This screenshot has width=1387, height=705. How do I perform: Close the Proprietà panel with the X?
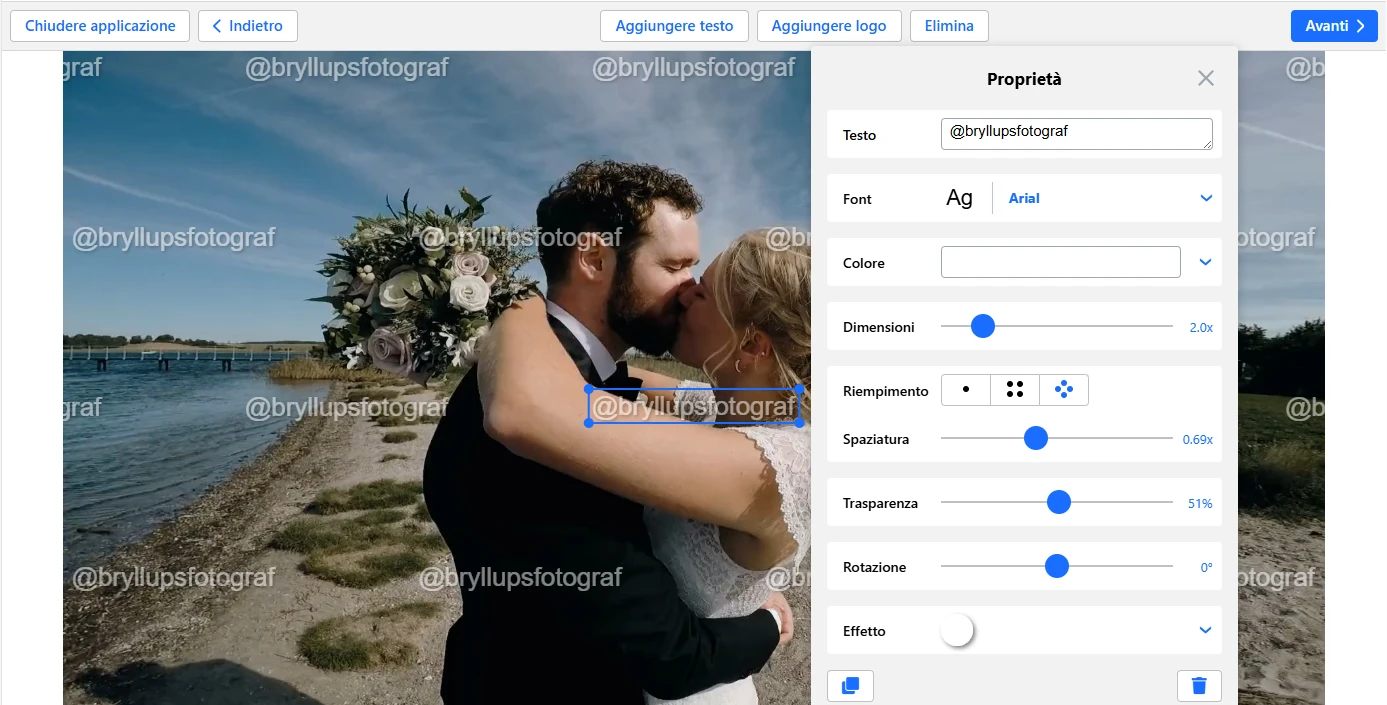coord(1205,77)
